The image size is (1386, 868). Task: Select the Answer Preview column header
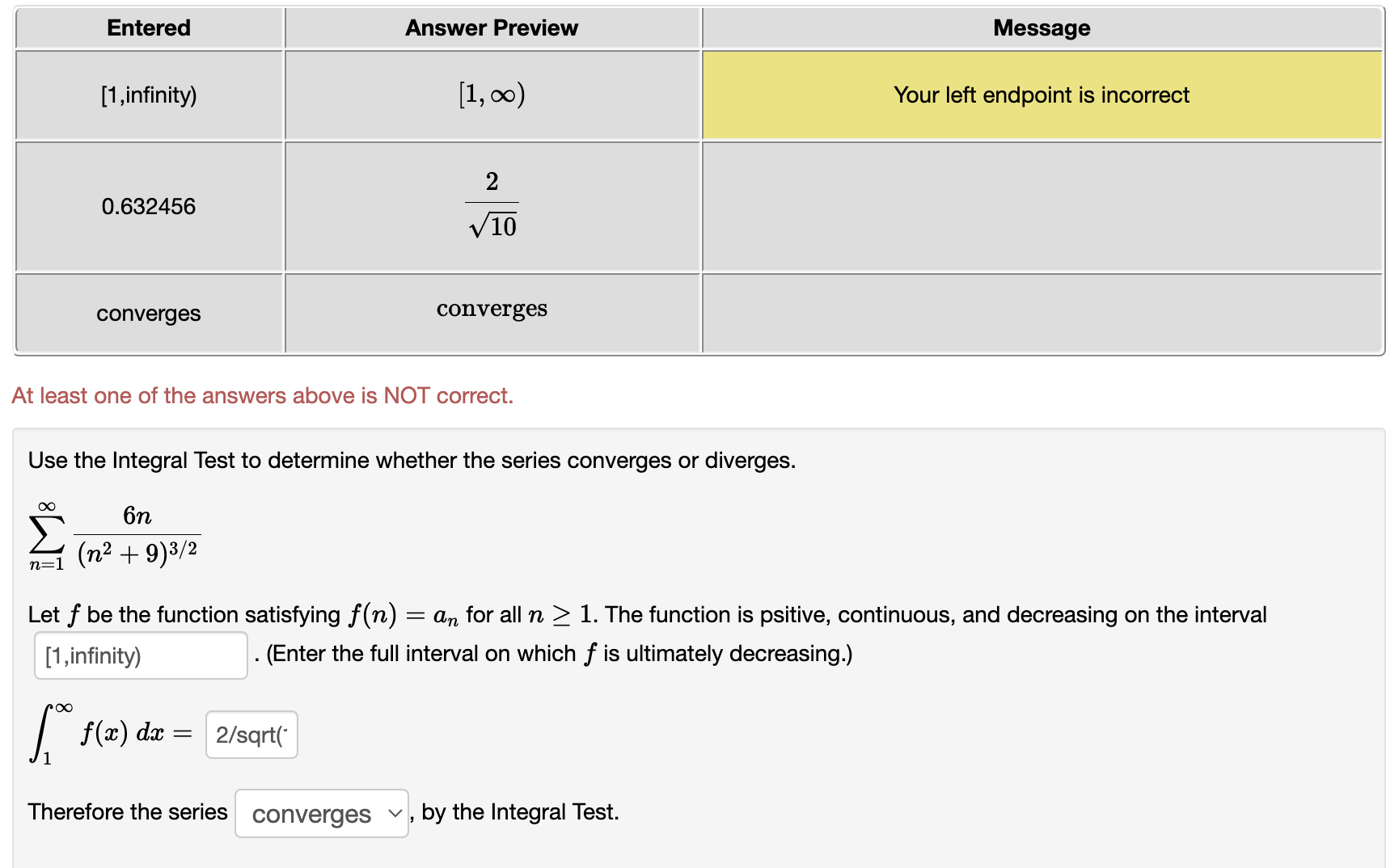coord(492,27)
